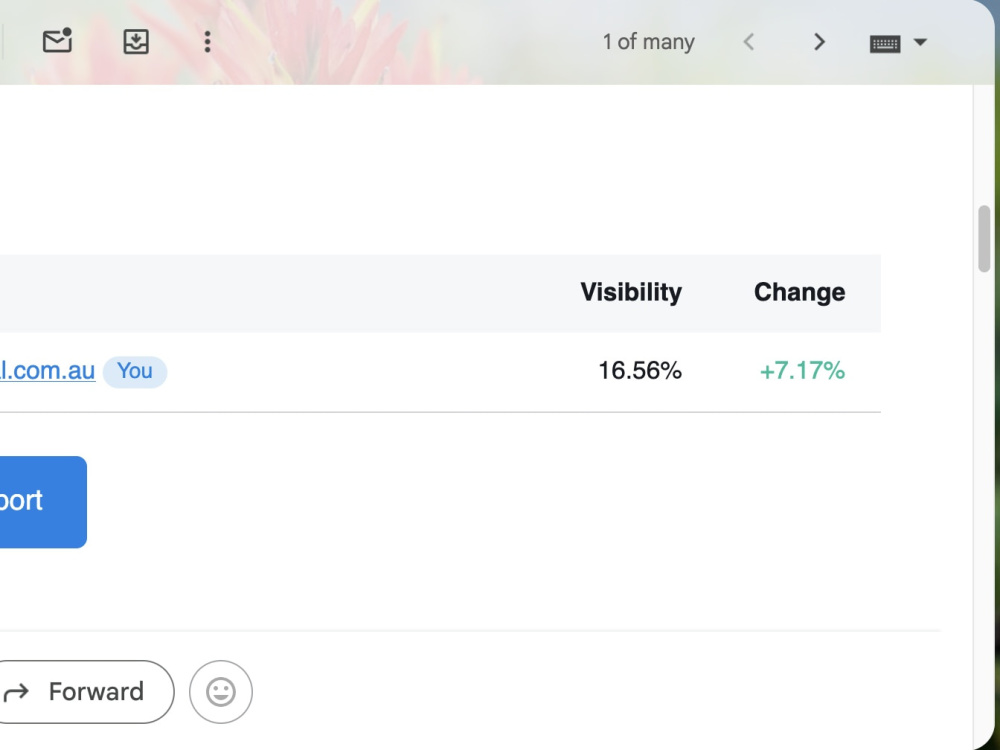This screenshot has width=1000, height=750.
Task: Mark the email as unread via envelope icon
Action: [x=57, y=41]
